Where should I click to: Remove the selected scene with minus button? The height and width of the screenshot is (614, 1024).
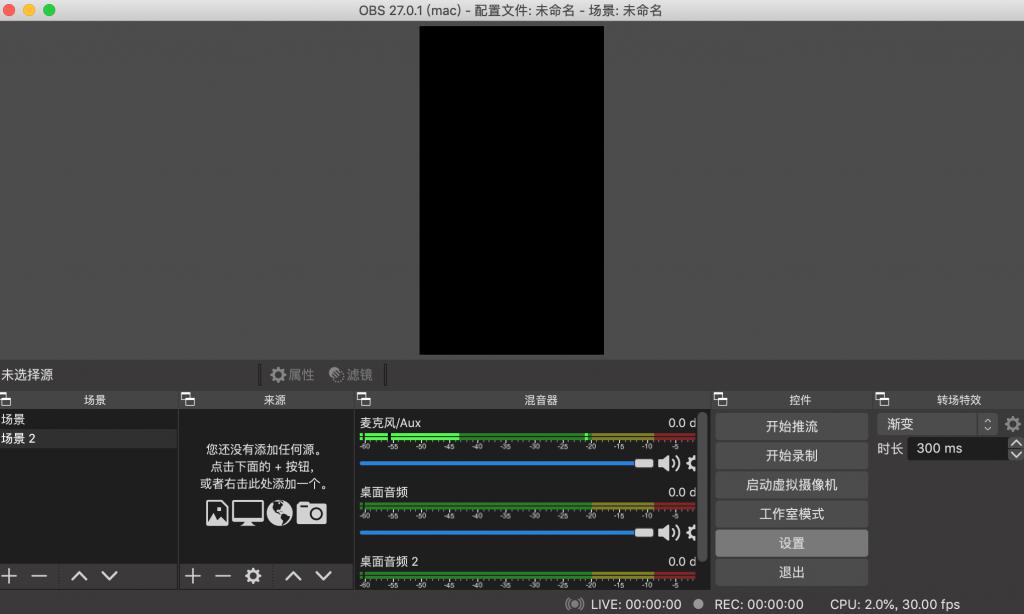pos(39,575)
